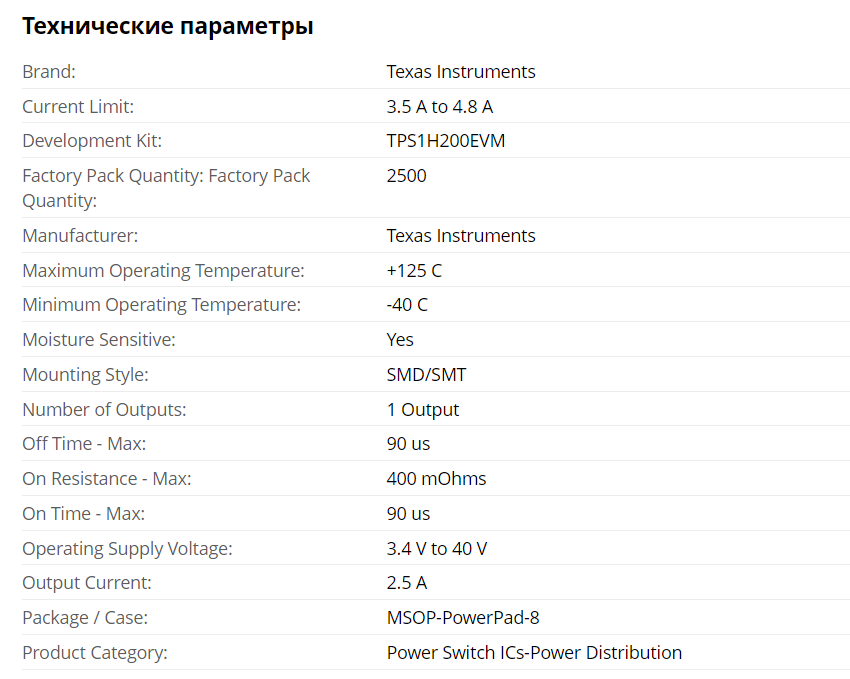Screen dimensions: 850x679
Task: Click the TPS1H200EVM development kit value
Action: coord(445,141)
